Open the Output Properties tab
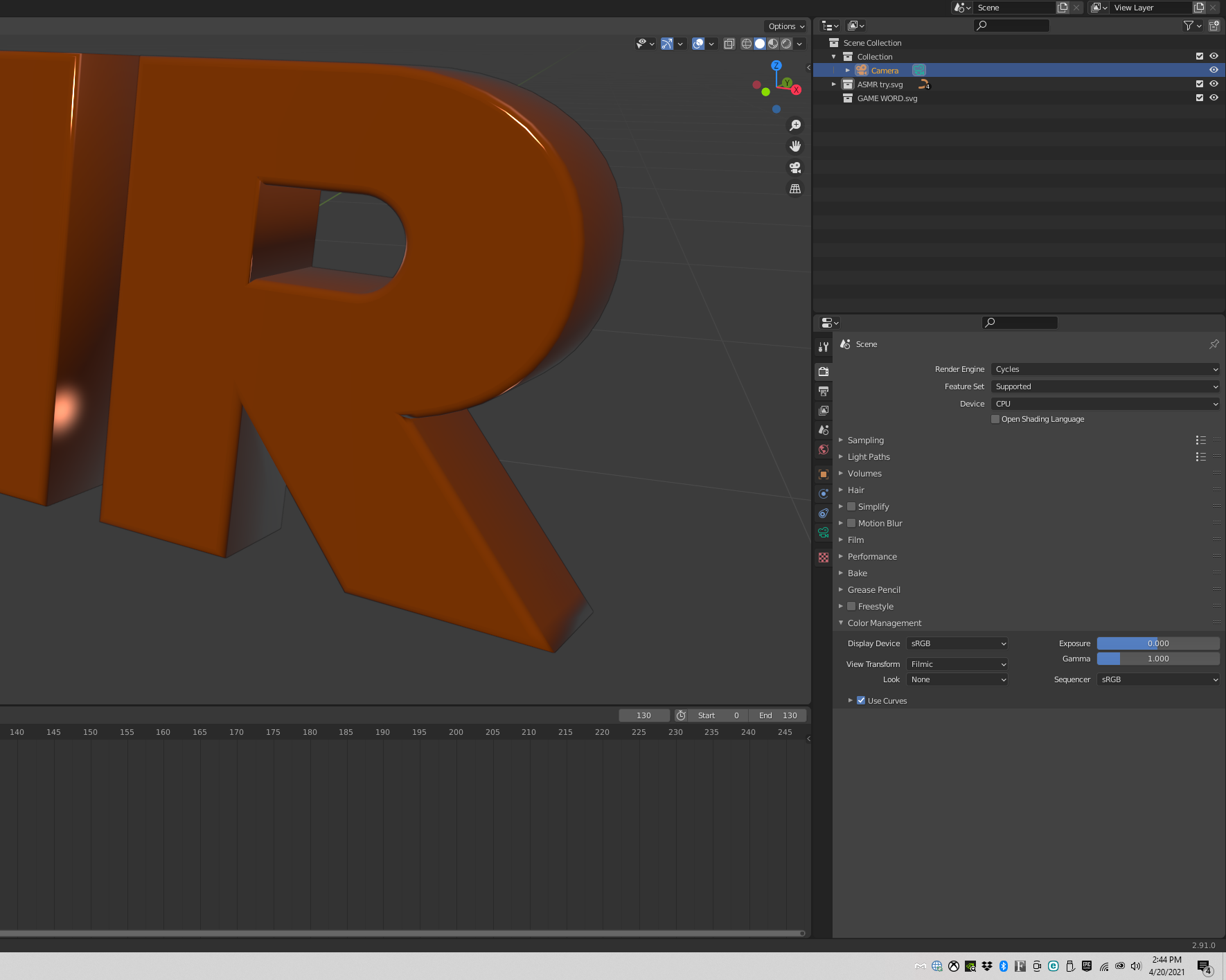 [824, 391]
